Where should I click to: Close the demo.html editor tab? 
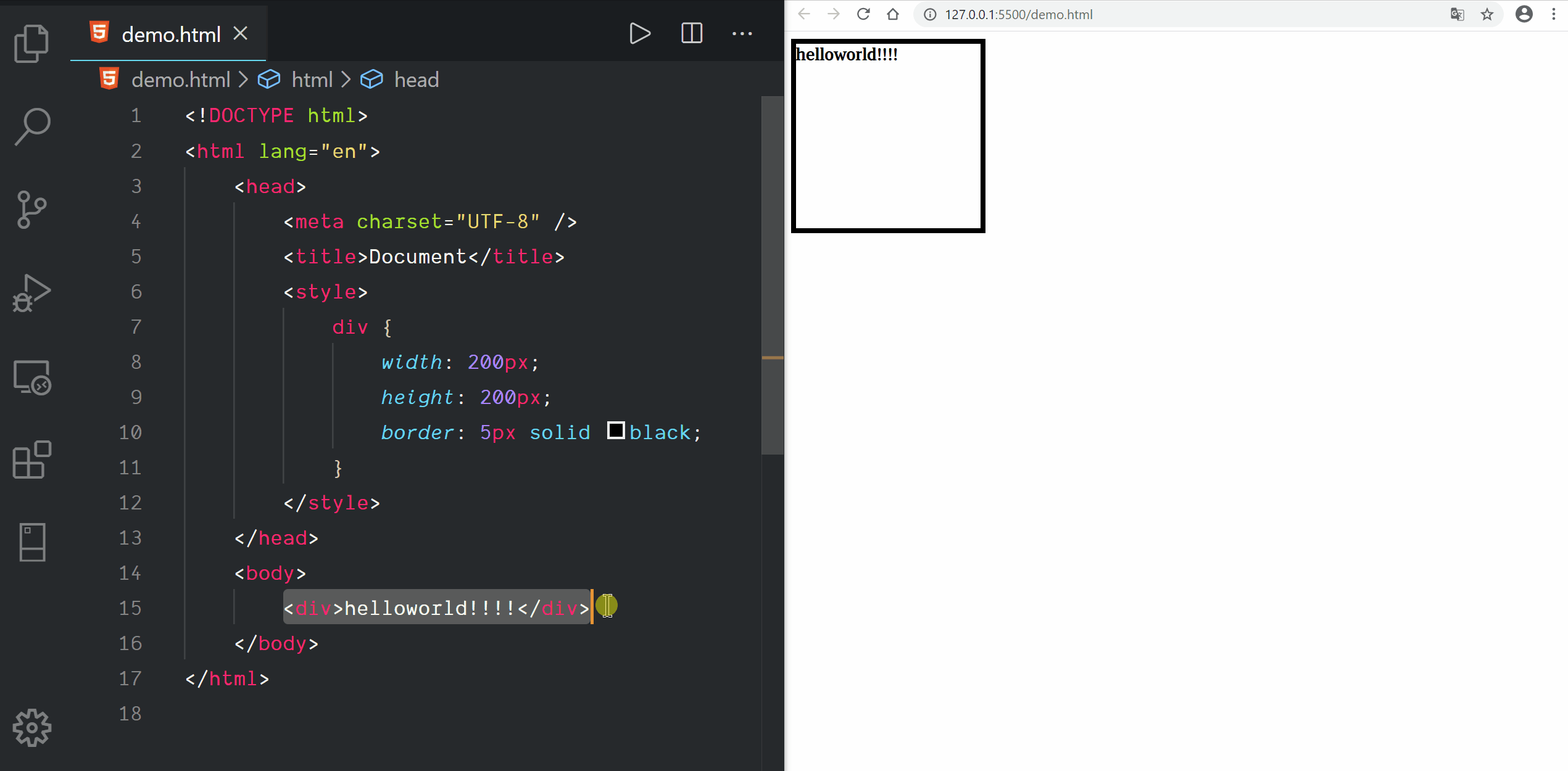point(241,33)
